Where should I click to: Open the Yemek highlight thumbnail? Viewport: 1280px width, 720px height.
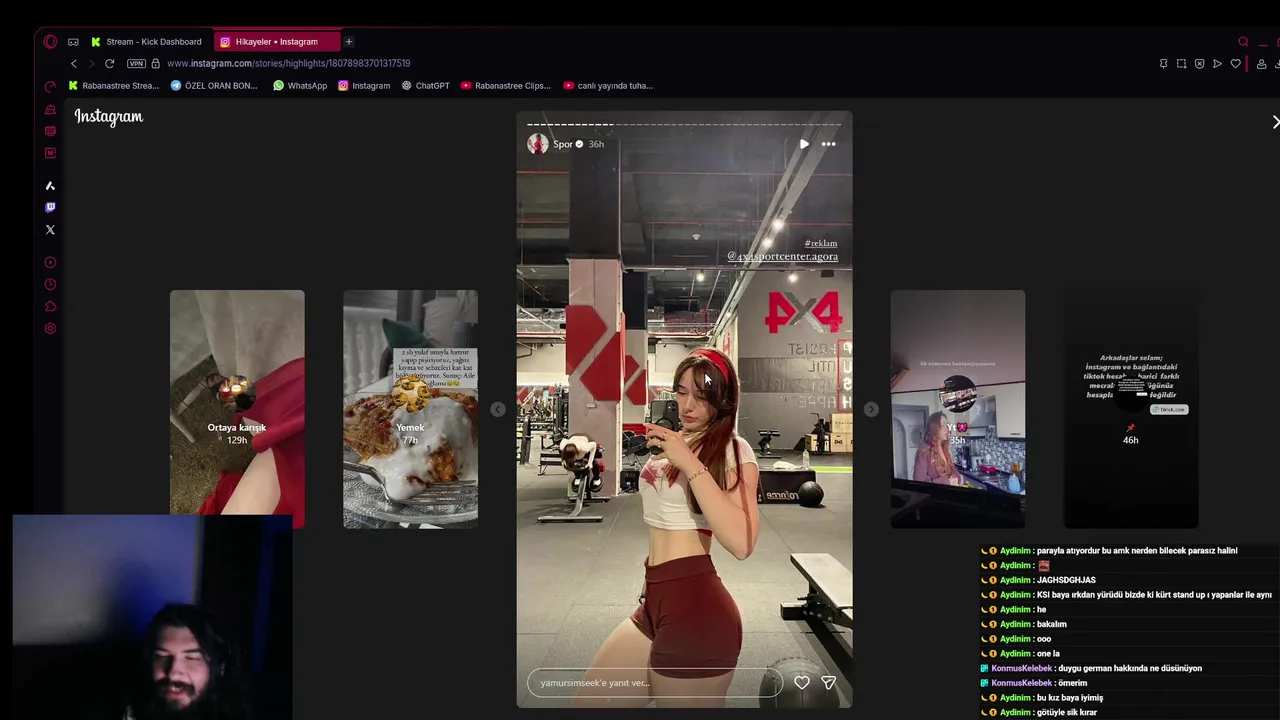410,409
